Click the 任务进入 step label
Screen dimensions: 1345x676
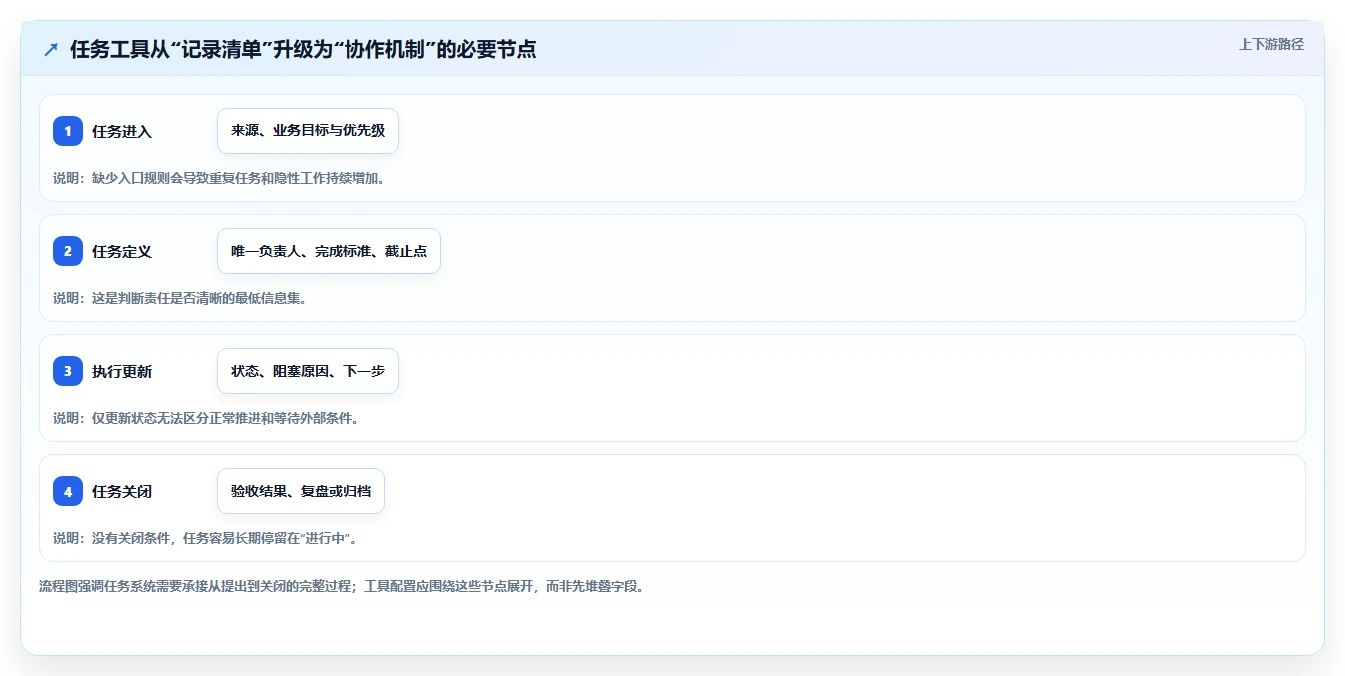coord(122,131)
